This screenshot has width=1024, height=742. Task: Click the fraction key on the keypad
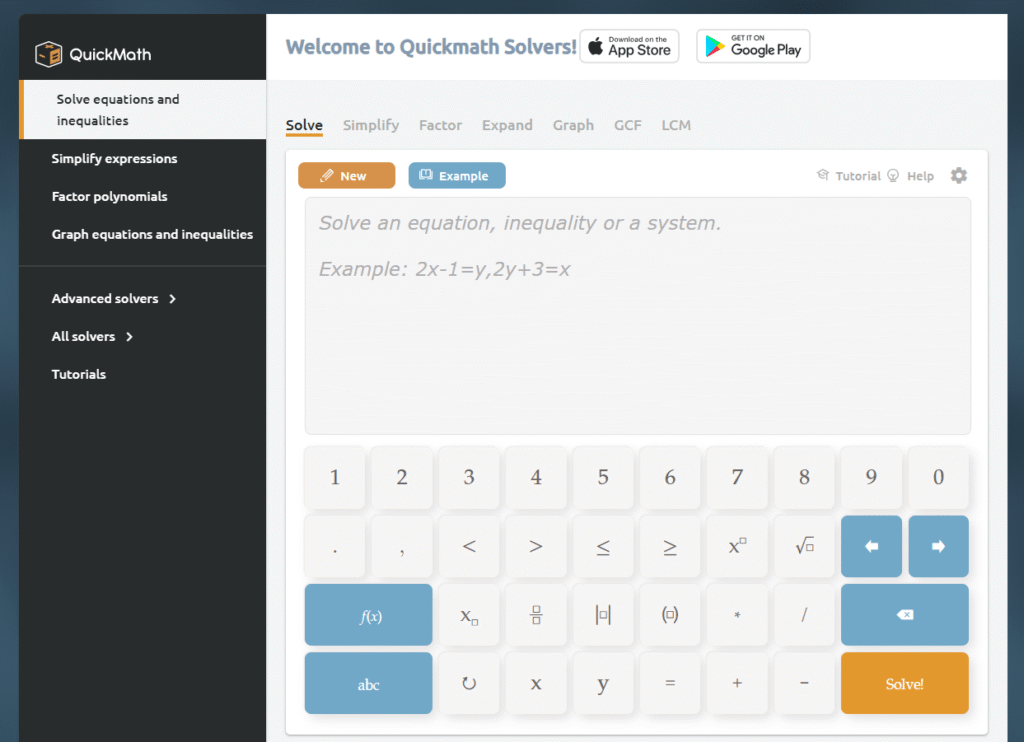point(536,615)
